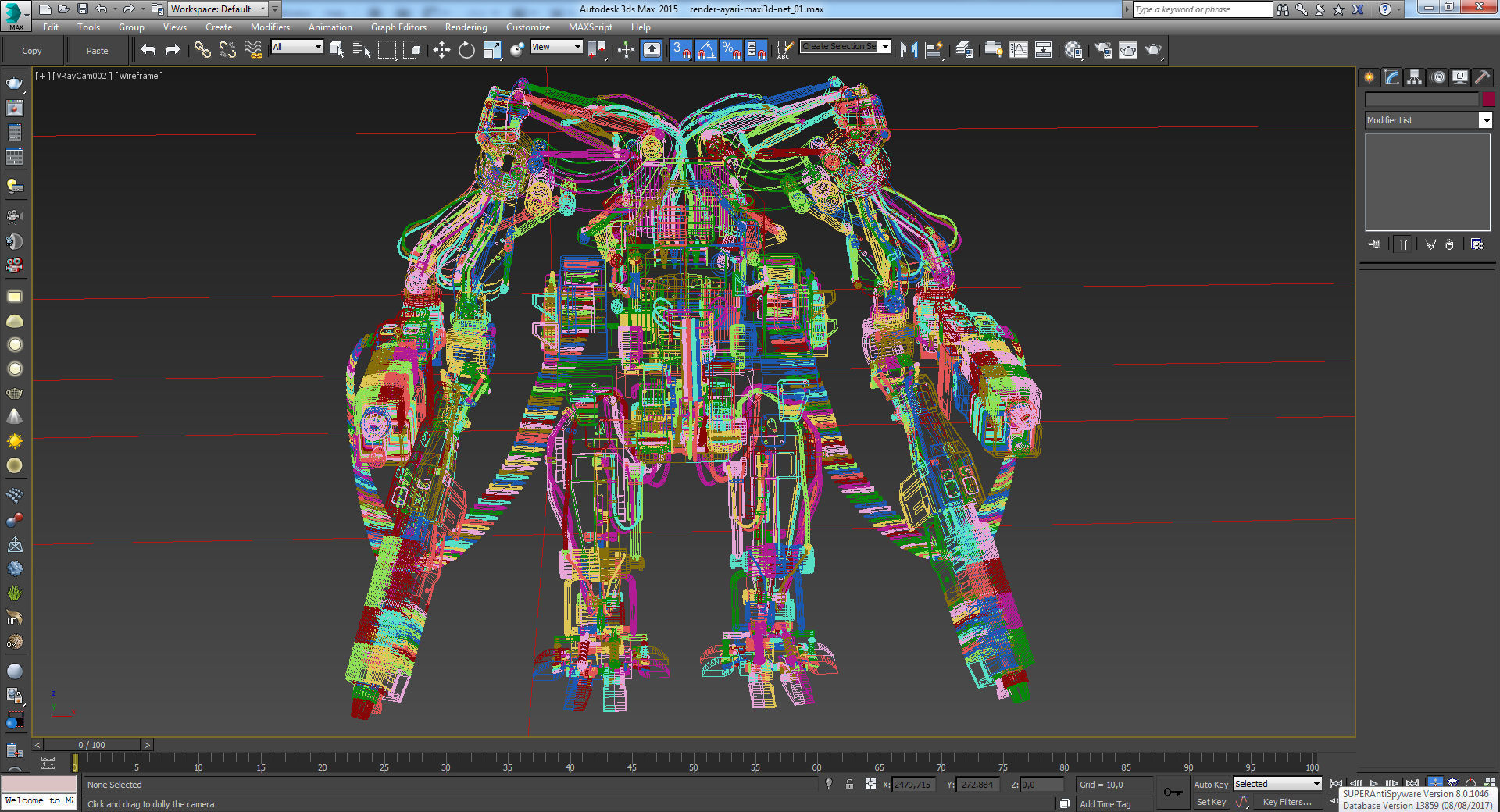The image size is (1500, 812).
Task: Open Select by Name list
Action: point(362,50)
